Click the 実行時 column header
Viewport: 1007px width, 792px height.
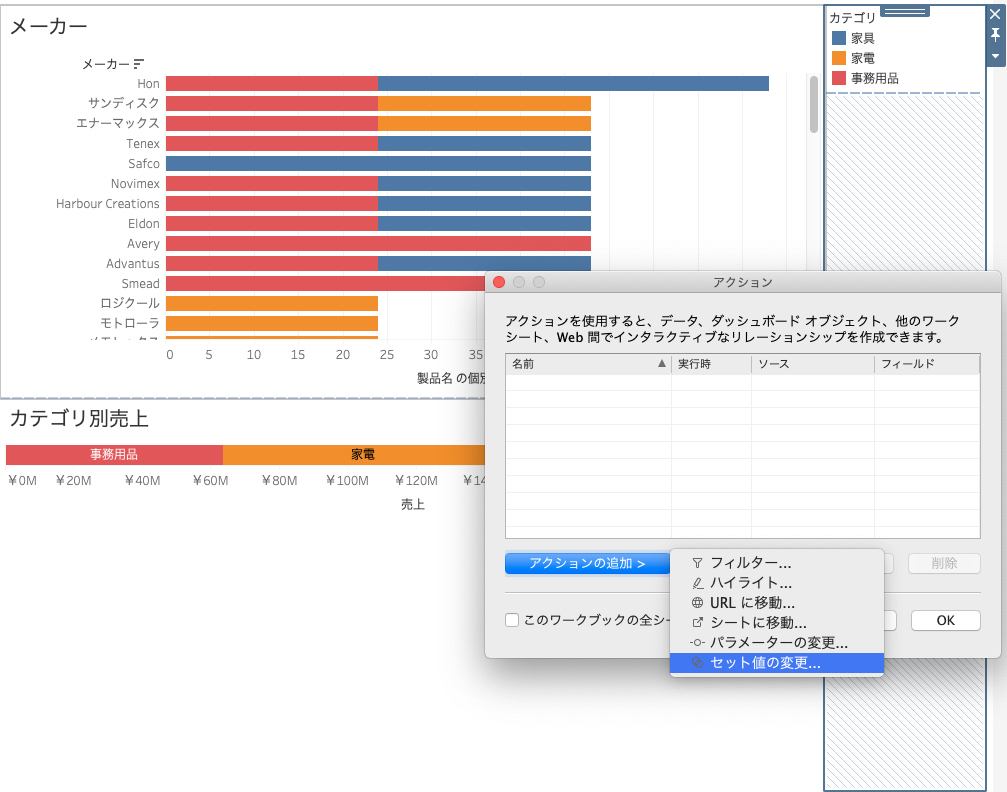711,364
